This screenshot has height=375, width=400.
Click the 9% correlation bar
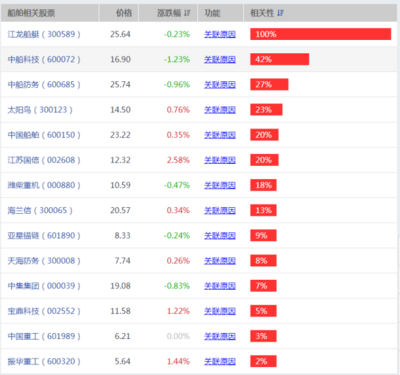tap(263, 235)
